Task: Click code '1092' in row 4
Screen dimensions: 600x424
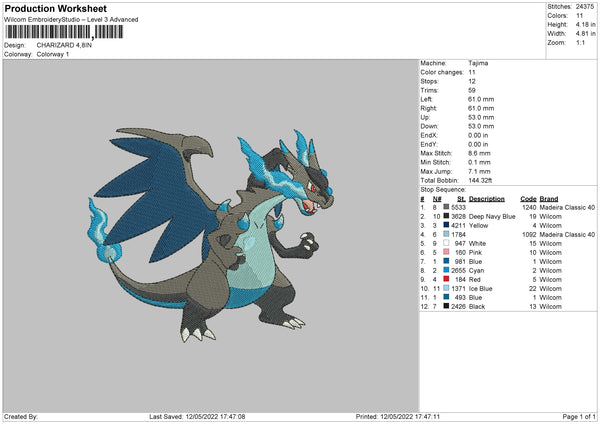Action: [x=529, y=234]
